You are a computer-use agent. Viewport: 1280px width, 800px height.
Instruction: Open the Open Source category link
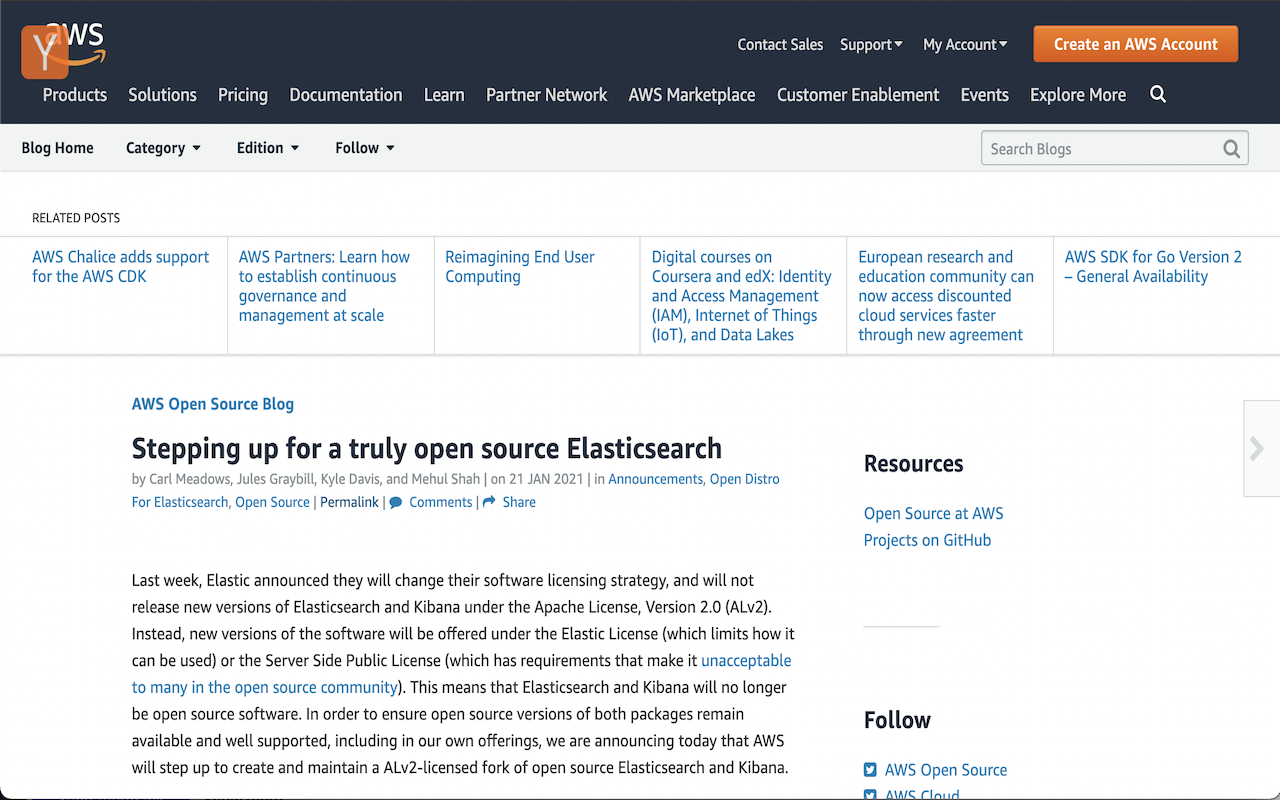coord(272,502)
